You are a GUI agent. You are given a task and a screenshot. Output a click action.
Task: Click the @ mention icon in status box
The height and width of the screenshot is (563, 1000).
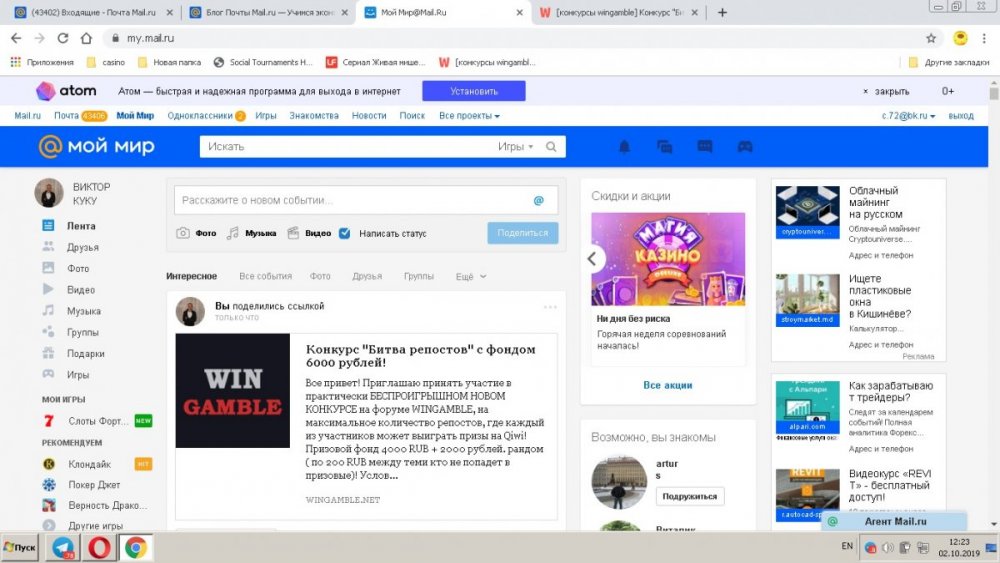coord(538,200)
